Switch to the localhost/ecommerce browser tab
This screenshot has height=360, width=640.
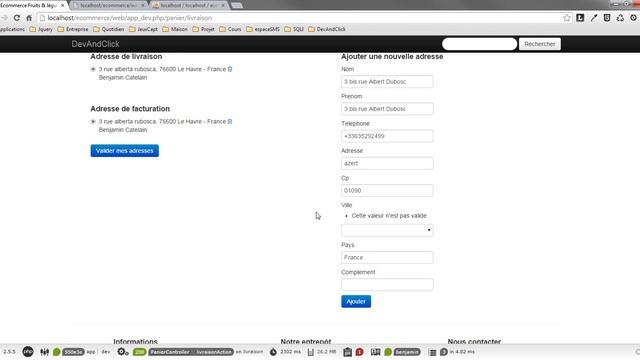tap(109, 5)
